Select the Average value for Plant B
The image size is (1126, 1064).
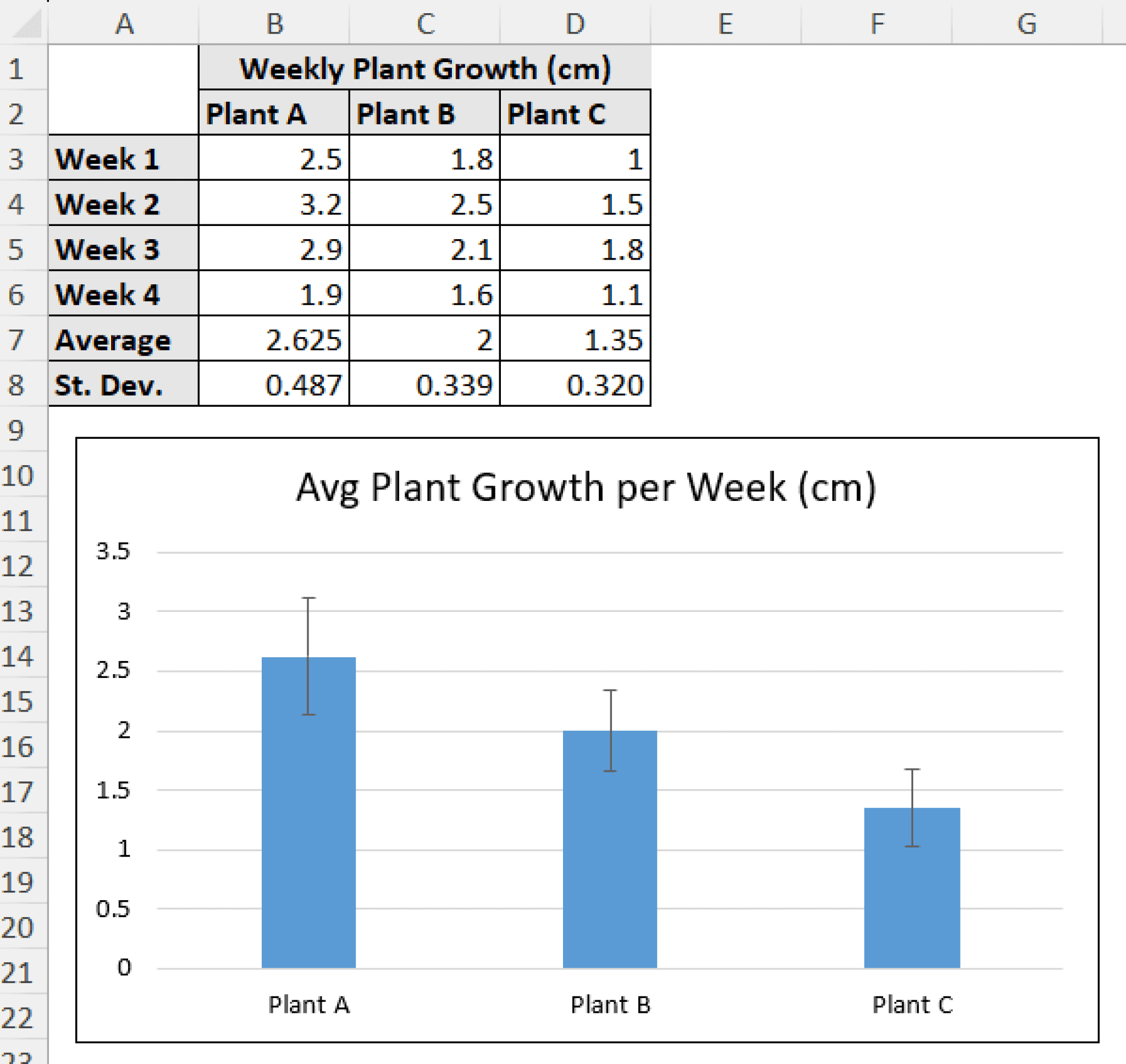(x=424, y=340)
